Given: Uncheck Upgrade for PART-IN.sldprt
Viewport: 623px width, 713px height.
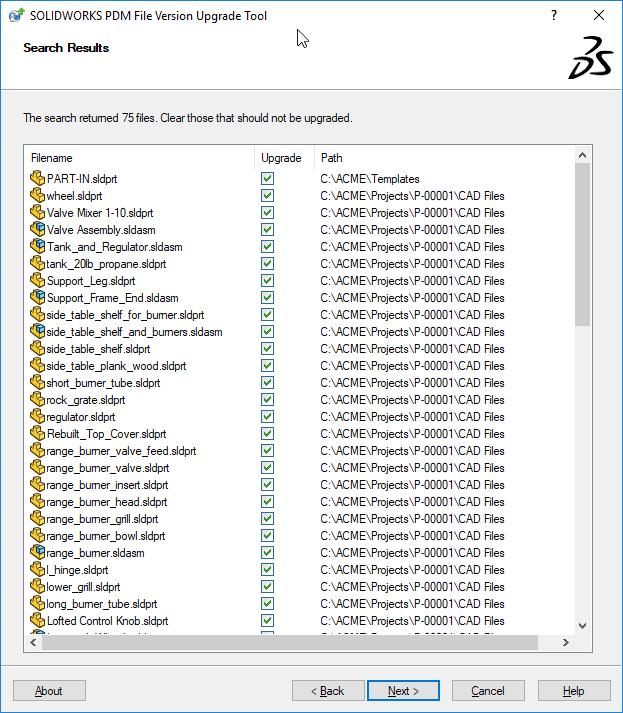Looking at the screenshot, I should coord(267,179).
